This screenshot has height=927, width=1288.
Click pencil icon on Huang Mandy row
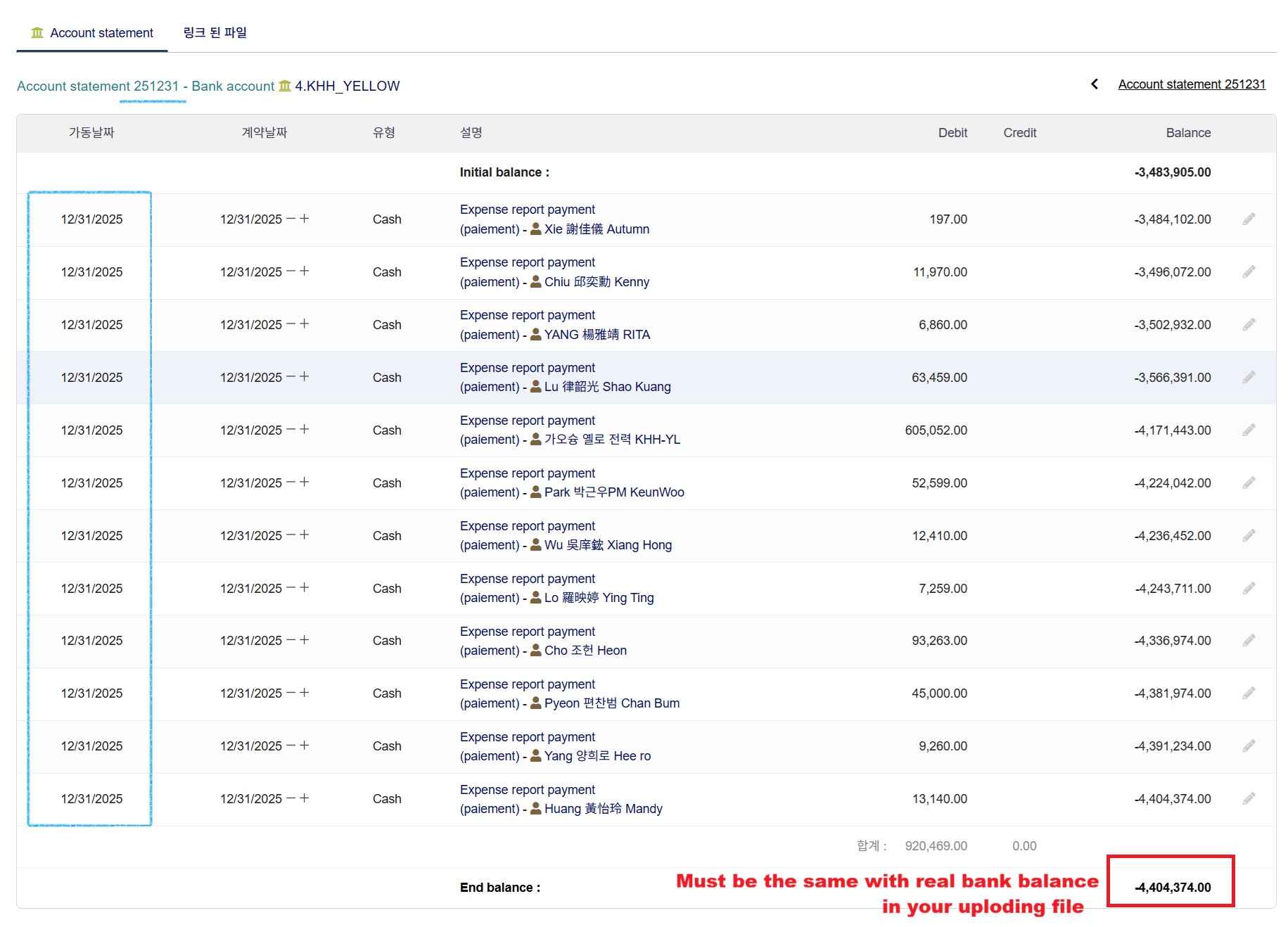coord(1249,799)
